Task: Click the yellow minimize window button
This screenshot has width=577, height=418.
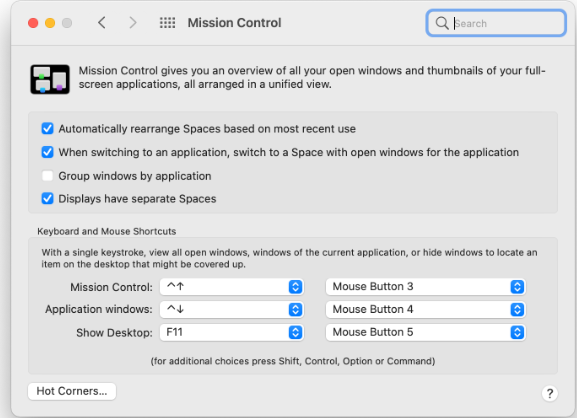Action: coord(50,23)
